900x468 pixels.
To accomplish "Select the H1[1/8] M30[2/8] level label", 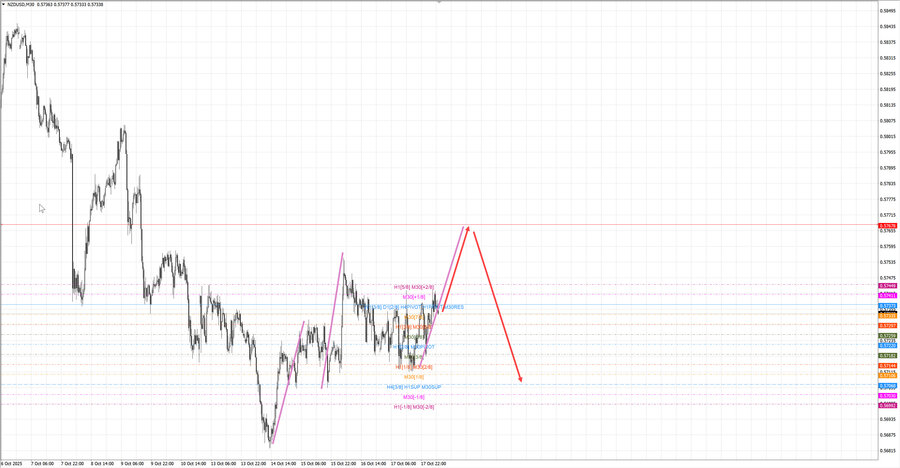I will click(414, 367).
